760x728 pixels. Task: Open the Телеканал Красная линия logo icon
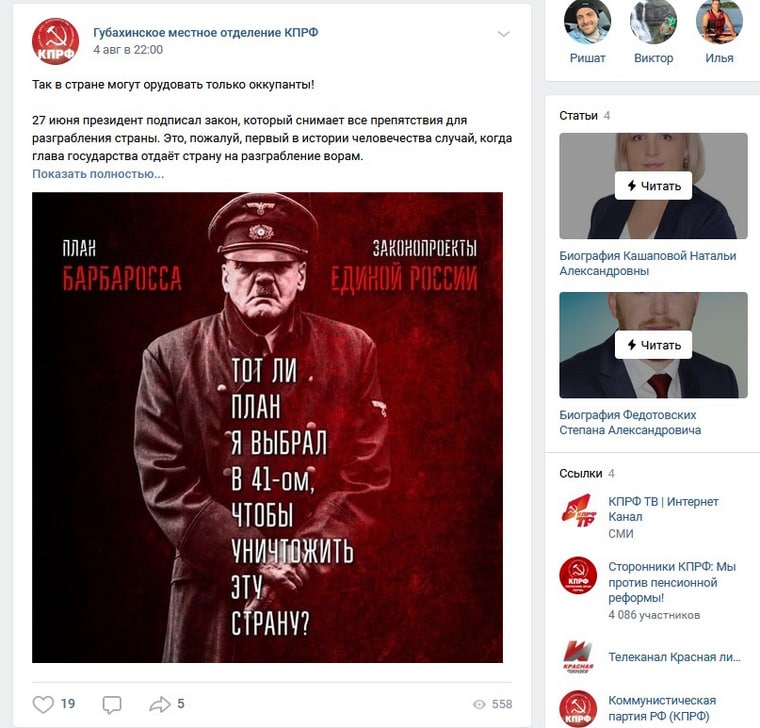(578, 657)
